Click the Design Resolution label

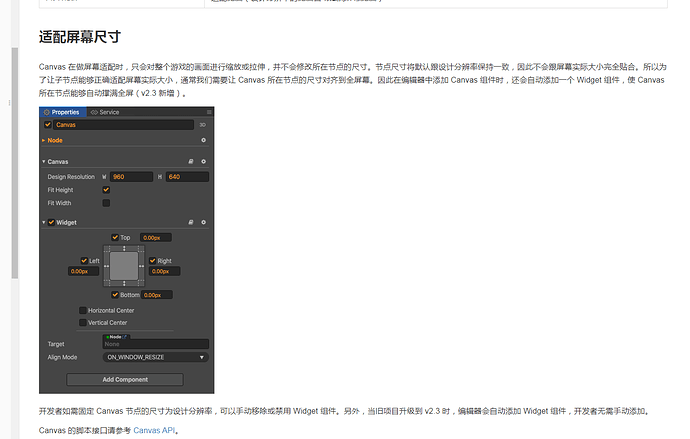[x=71, y=177]
